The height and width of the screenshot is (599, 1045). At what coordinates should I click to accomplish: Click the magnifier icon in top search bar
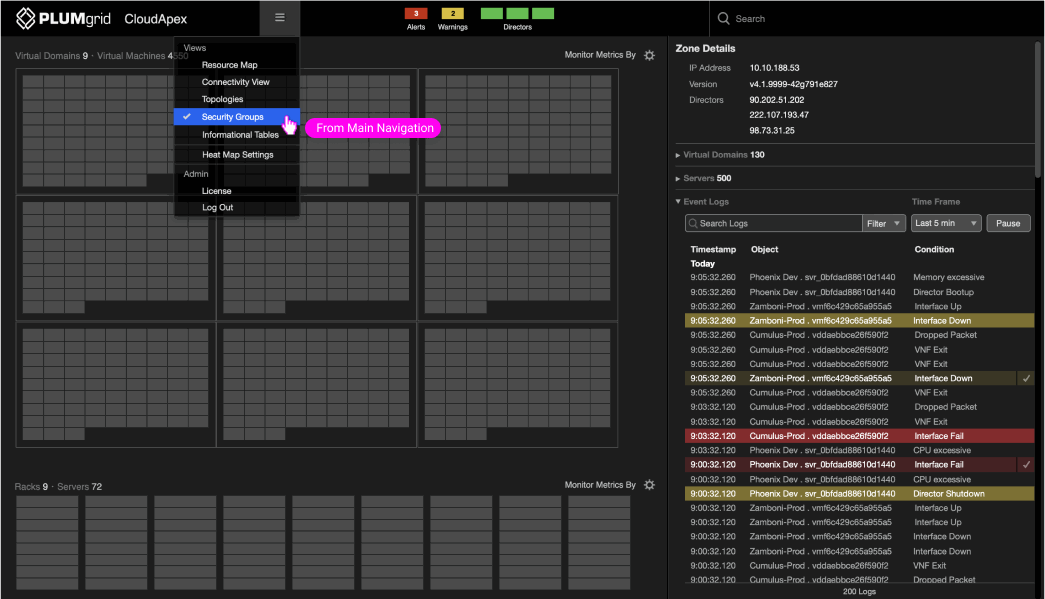coord(724,18)
